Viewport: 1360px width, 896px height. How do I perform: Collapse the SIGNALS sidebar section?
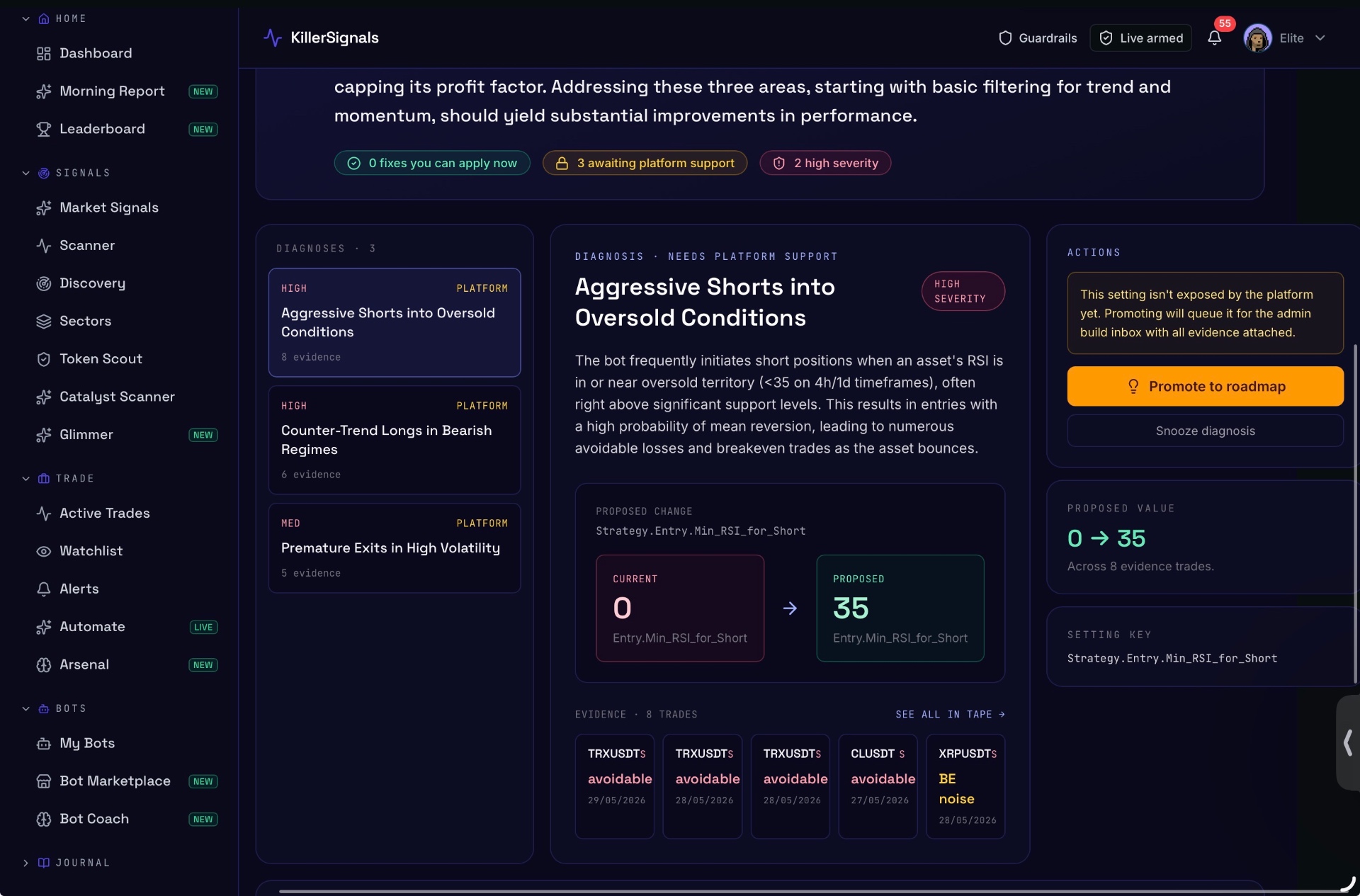(26, 174)
